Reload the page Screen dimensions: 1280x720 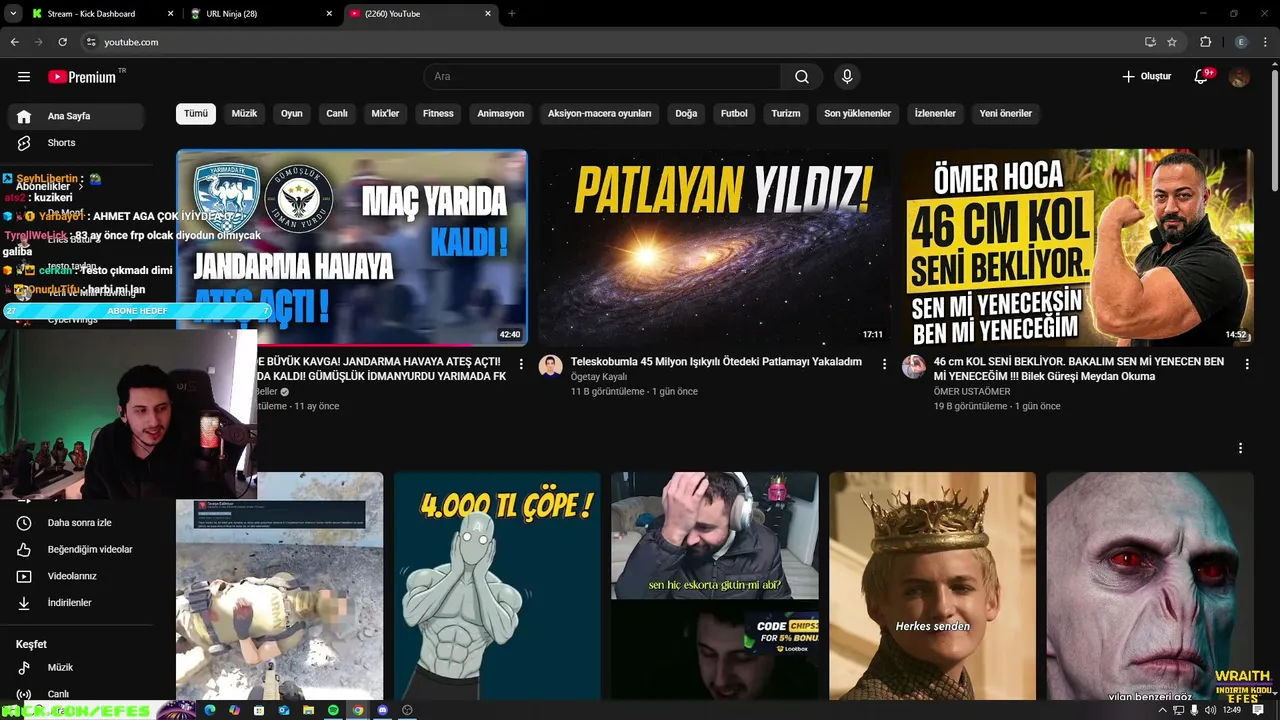[x=62, y=42]
